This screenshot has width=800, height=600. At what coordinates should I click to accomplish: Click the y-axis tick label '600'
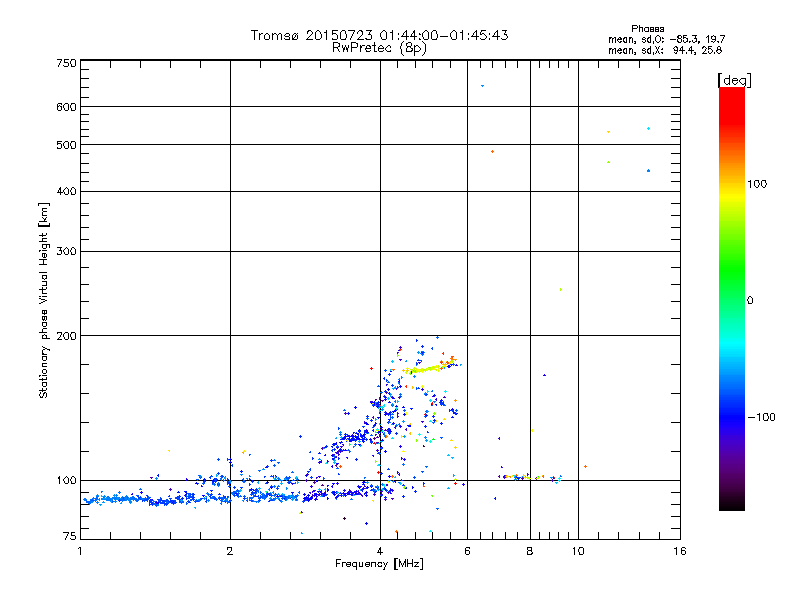66,107
